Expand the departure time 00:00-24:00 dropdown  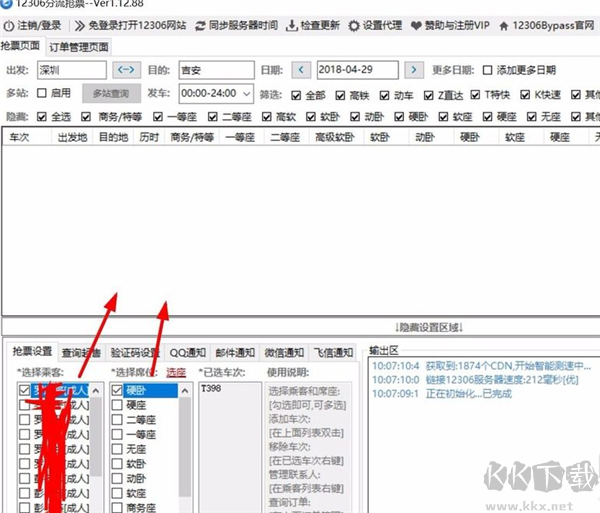[246, 93]
